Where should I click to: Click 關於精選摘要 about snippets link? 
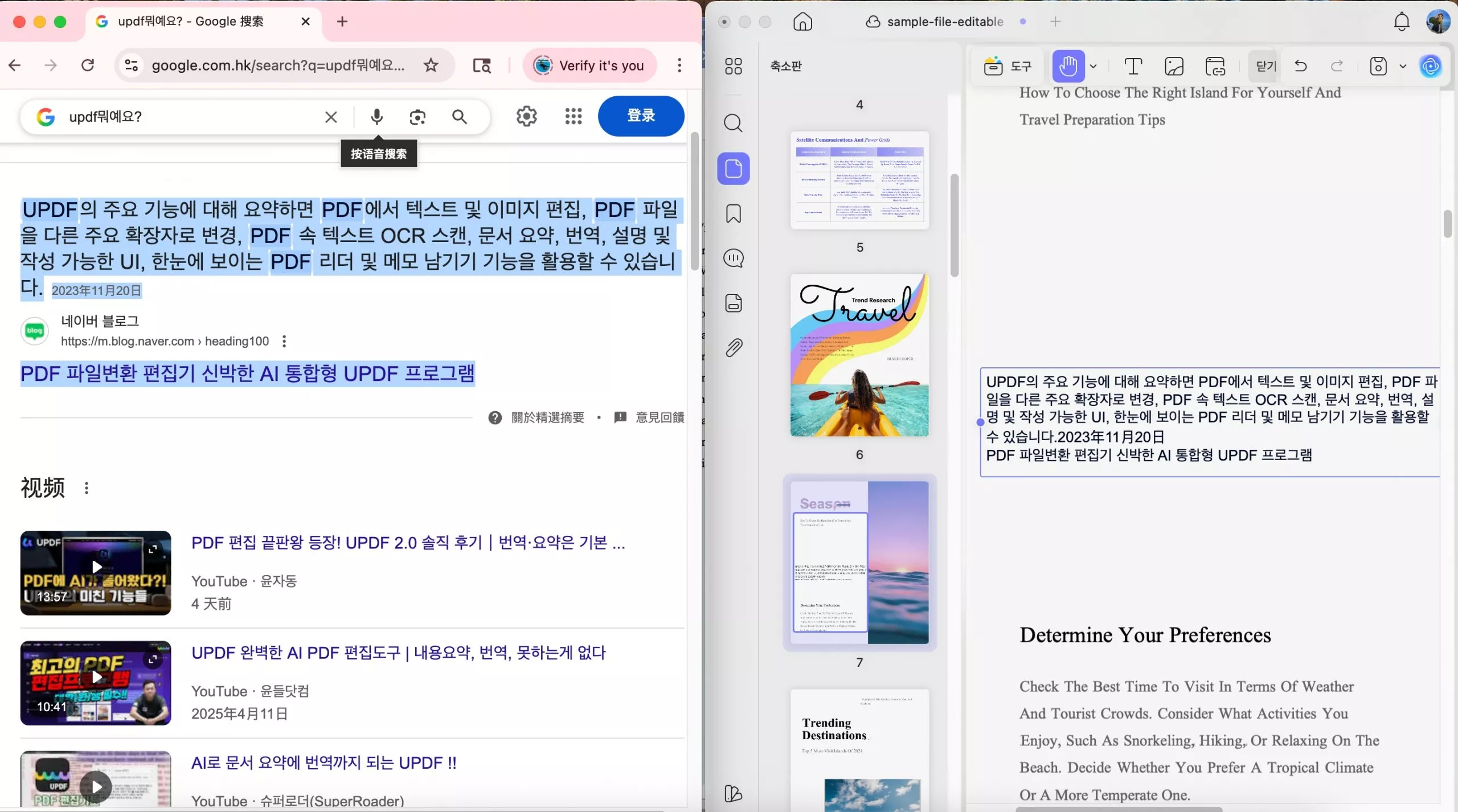pos(547,417)
